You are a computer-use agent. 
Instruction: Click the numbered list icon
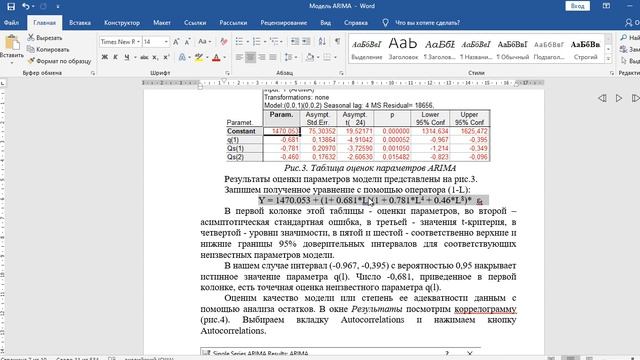point(258,42)
